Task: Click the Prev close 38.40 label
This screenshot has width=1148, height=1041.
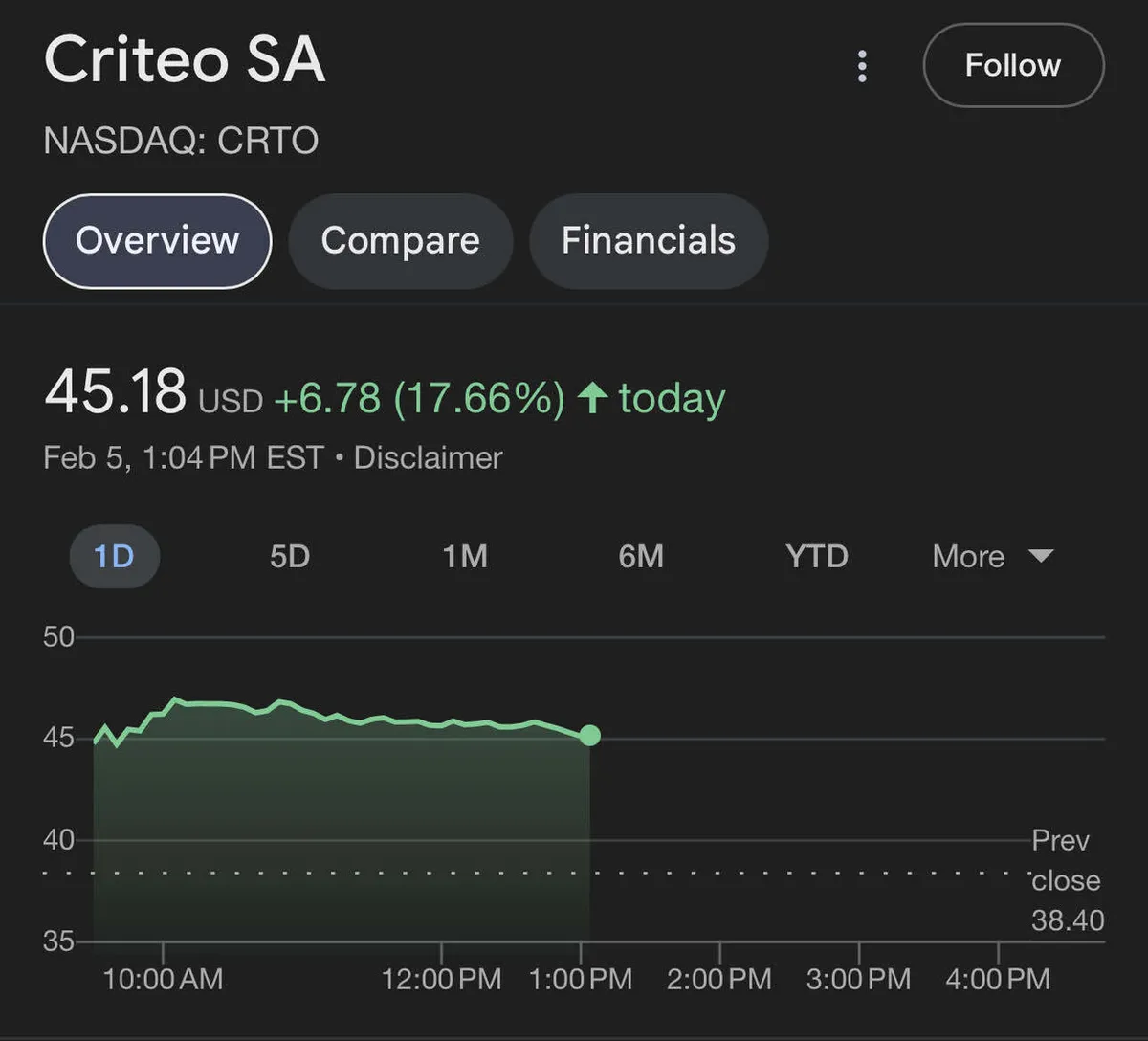Action: click(x=1066, y=880)
